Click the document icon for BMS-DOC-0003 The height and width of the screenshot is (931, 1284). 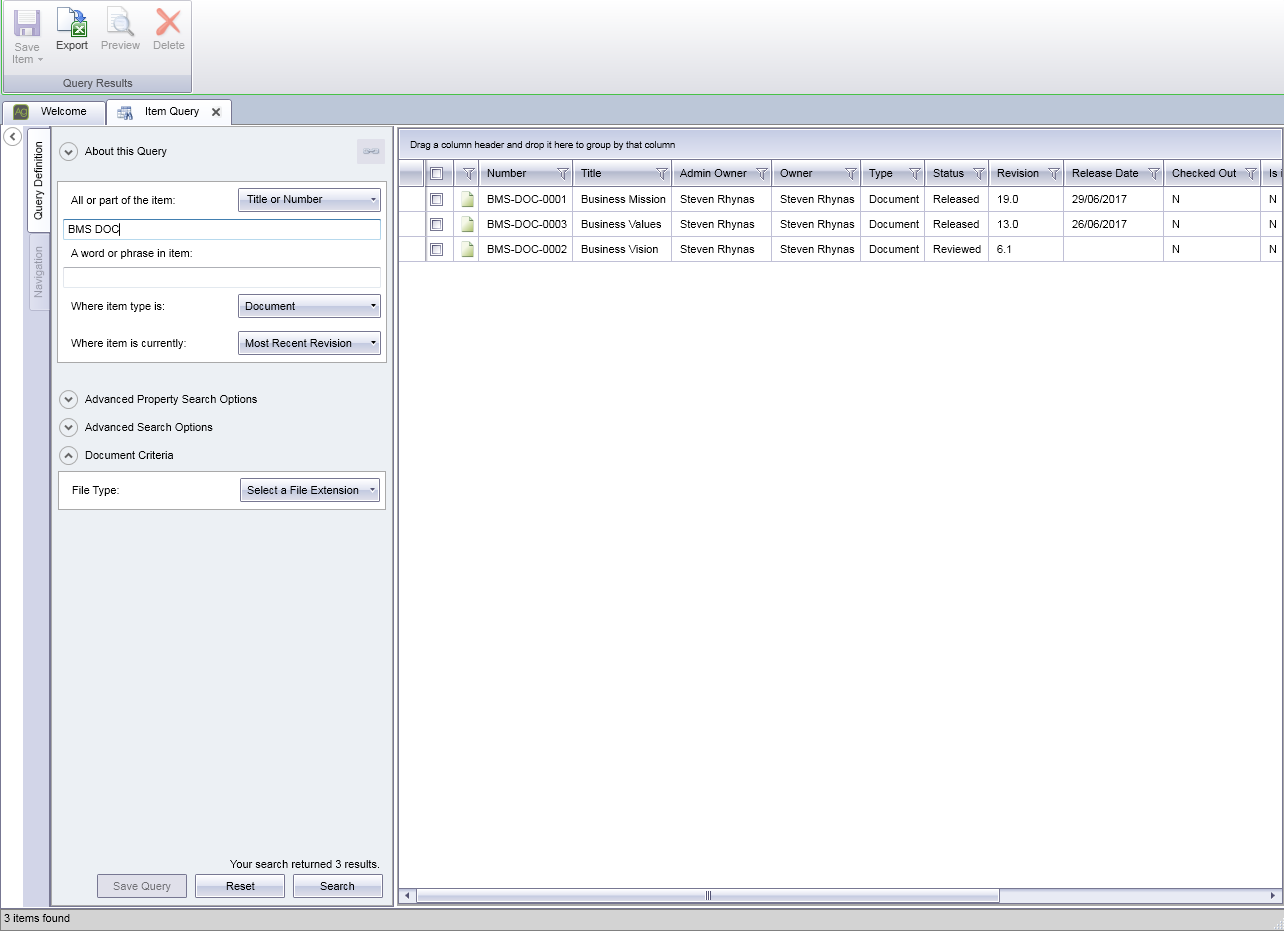click(x=467, y=224)
